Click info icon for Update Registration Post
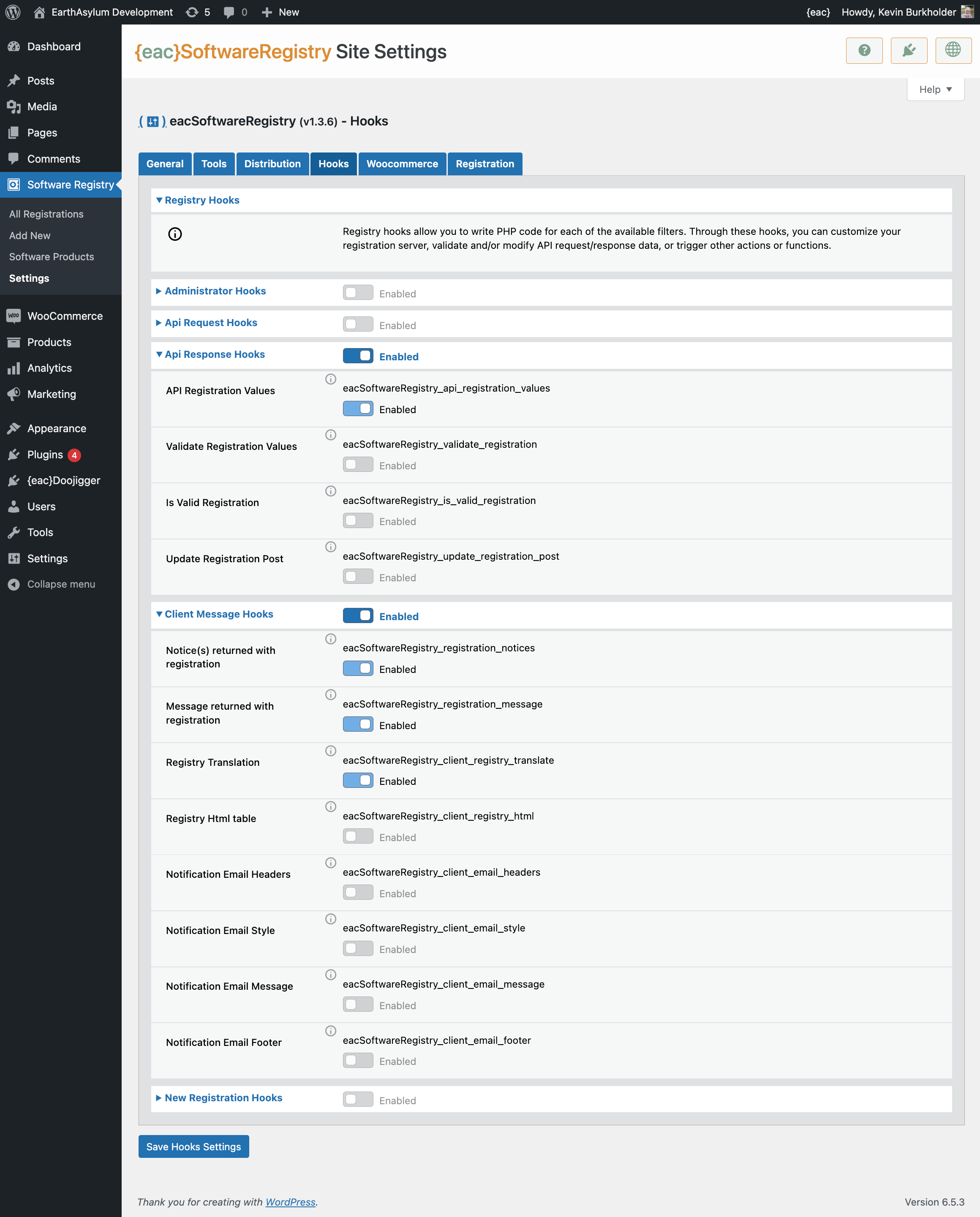The image size is (980, 1217). point(331,547)
